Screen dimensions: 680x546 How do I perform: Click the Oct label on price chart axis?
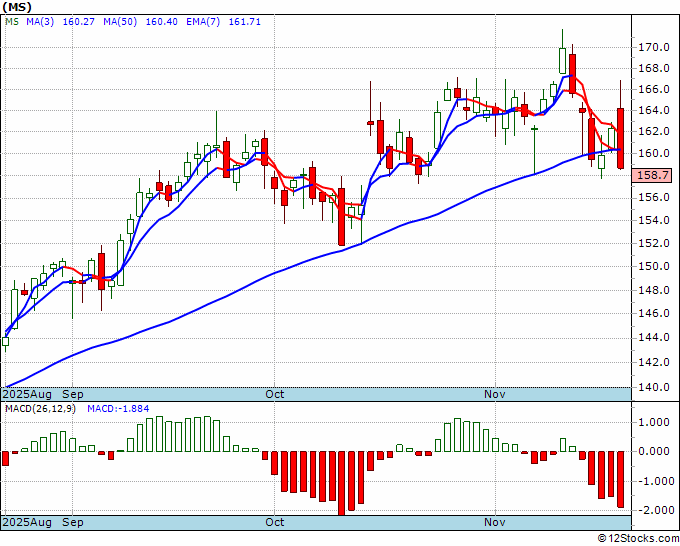275,394
